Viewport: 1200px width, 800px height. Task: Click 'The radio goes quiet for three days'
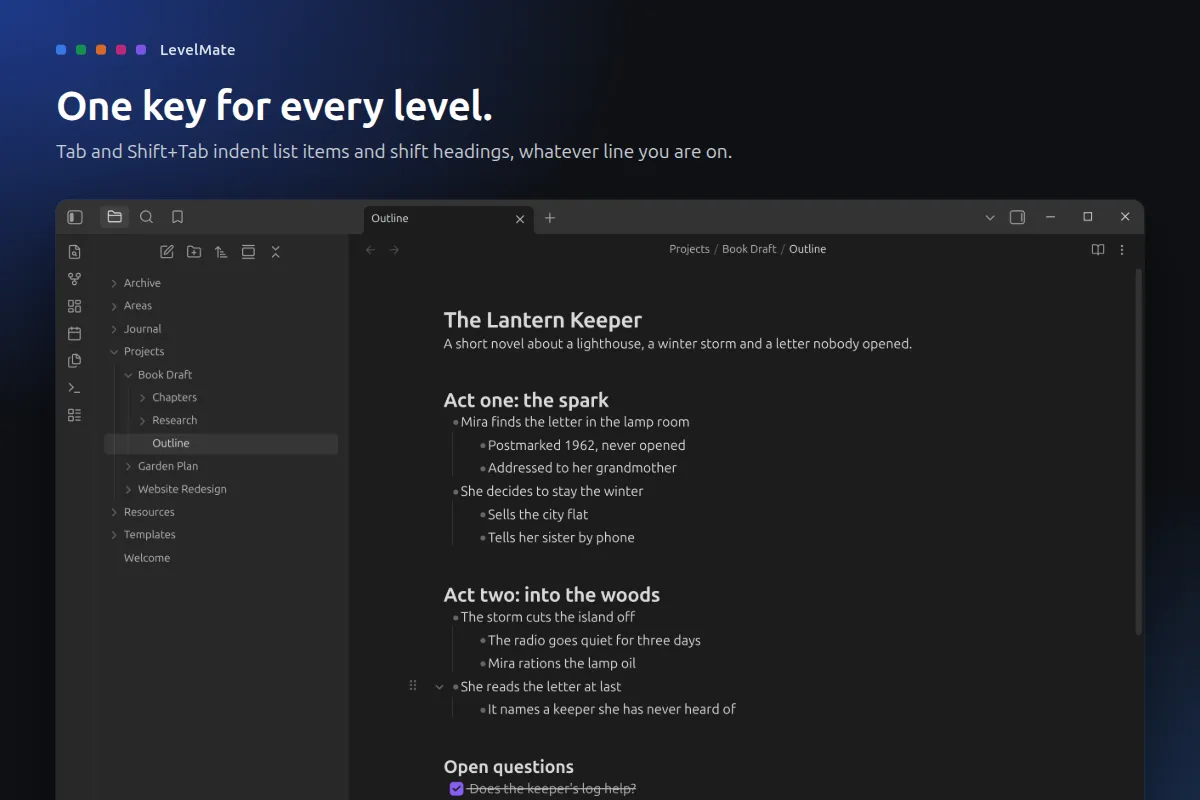[594, 640]
